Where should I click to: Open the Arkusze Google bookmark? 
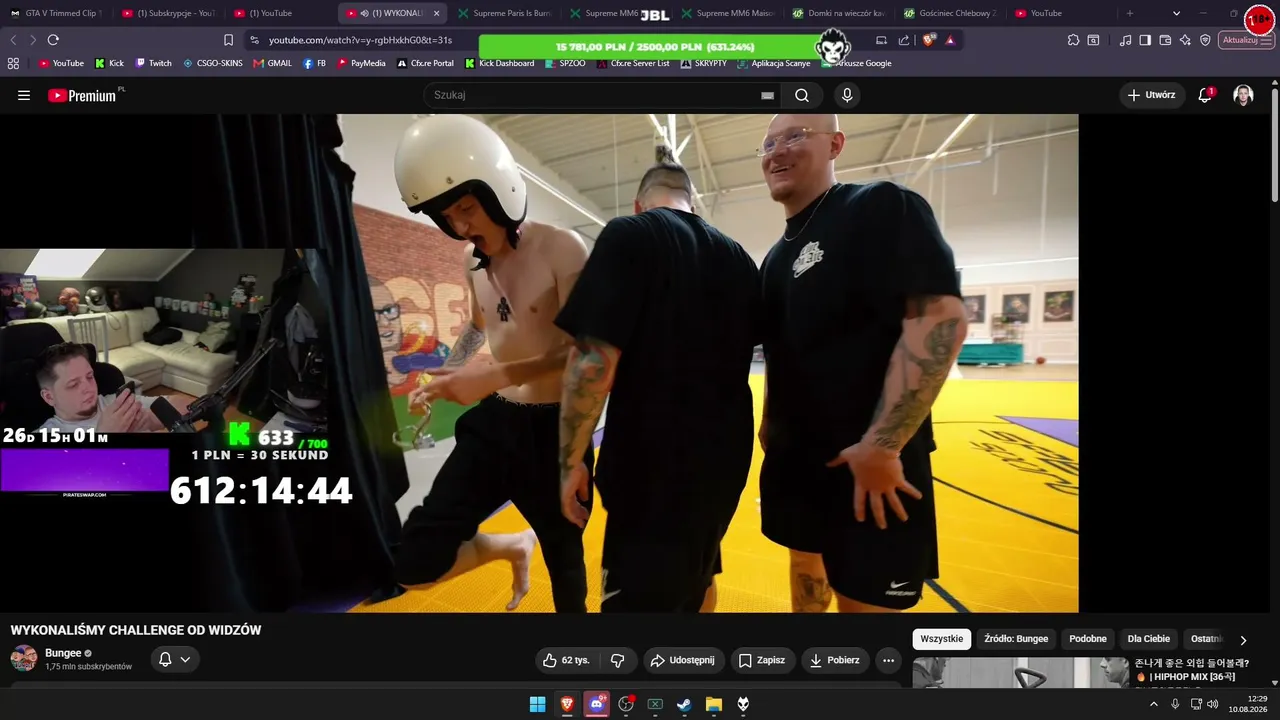coord(857,63)
